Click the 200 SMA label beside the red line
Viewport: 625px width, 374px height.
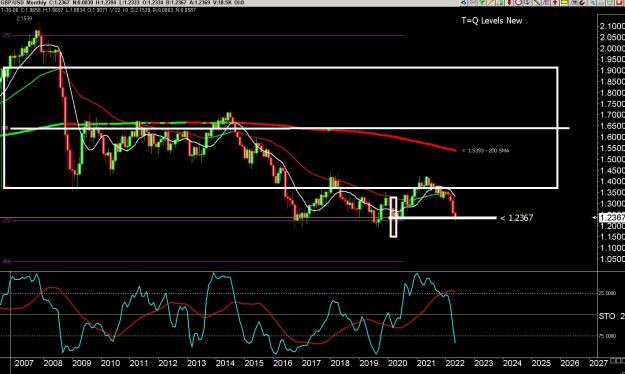point(485,151)
